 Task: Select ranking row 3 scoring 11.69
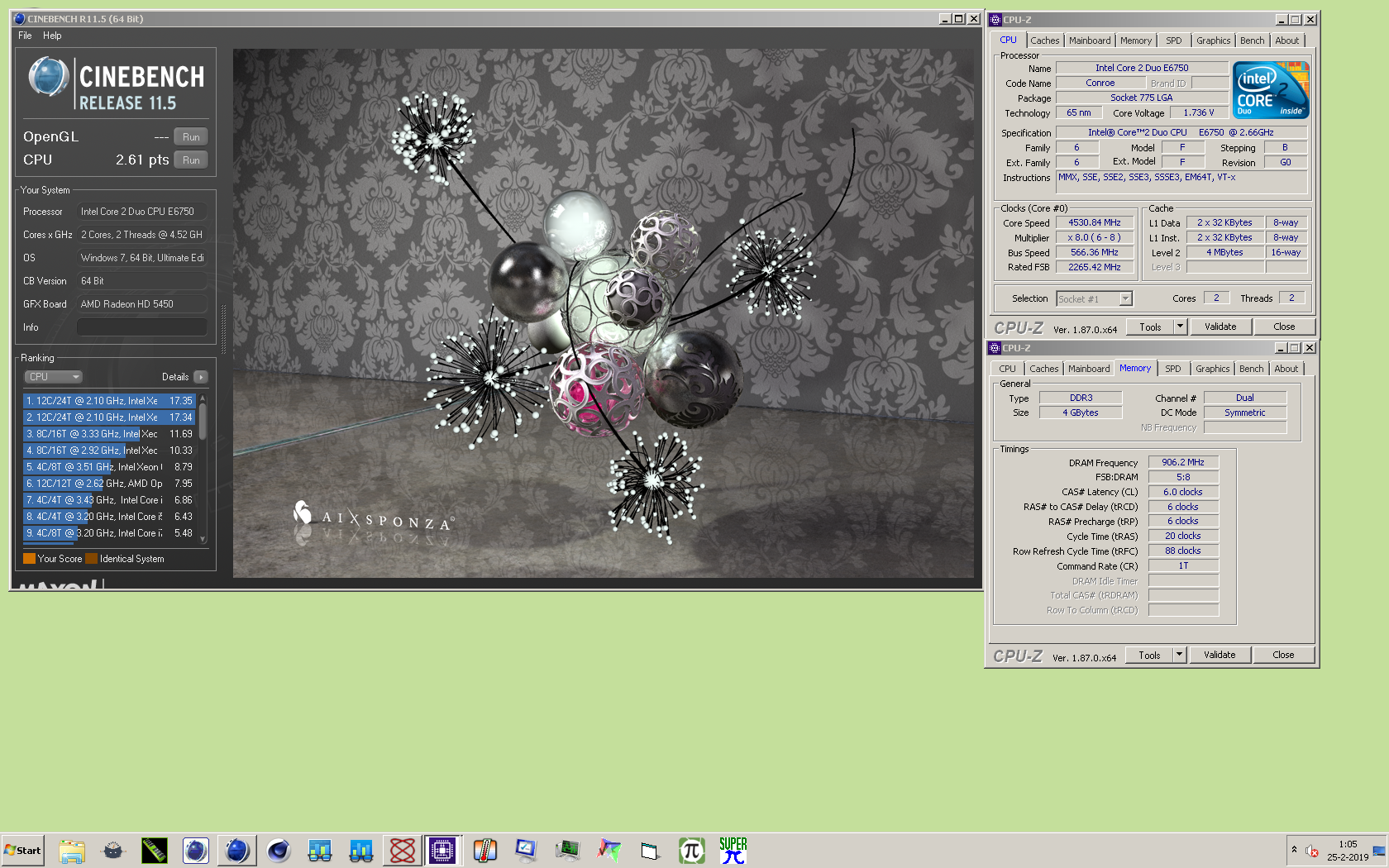pyautogui.click(x=109, y=434)
